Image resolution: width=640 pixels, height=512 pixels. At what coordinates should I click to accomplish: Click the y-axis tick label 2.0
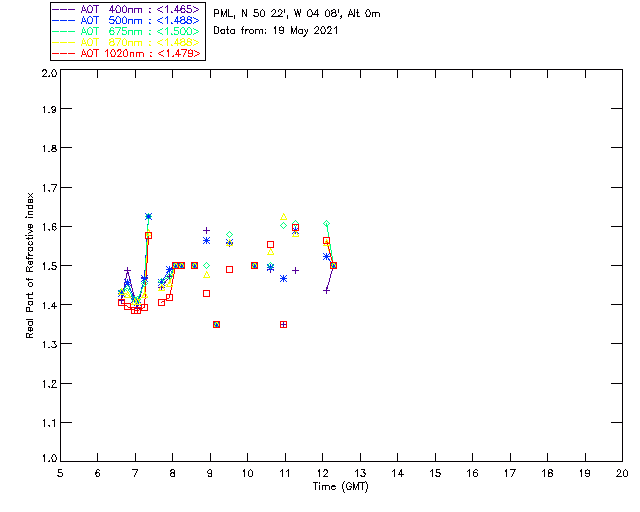pyautogui.click(x=49, y=73)
